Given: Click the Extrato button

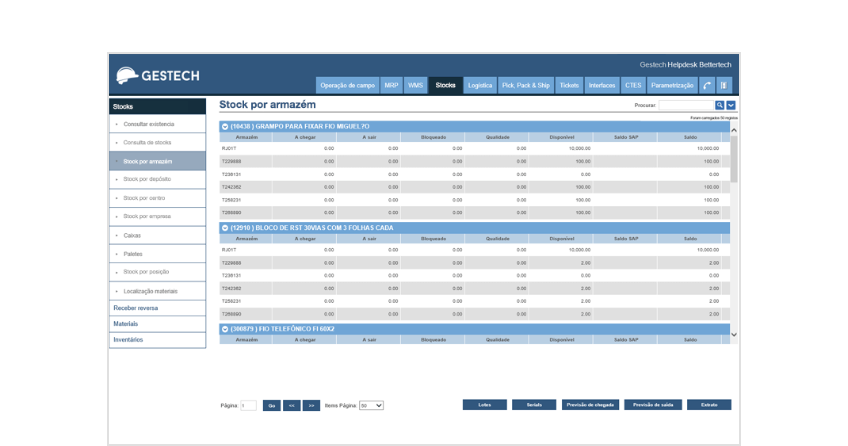Looking at the screenshot, I should click(x=709, y=405).
